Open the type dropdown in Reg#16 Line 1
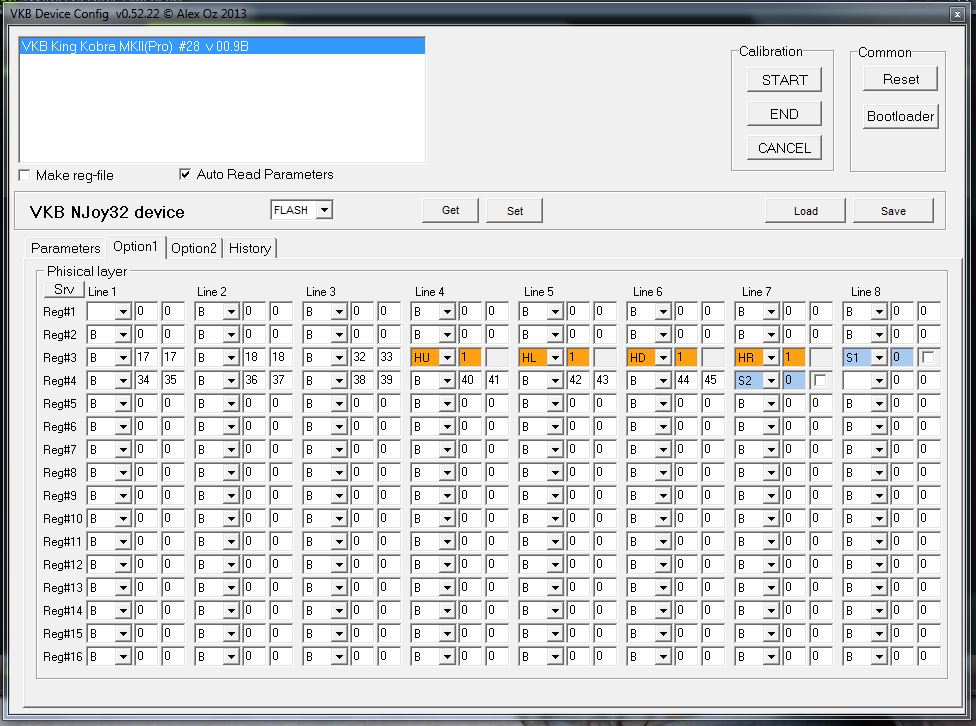976x726 pixels. click(x=123, y=656)
